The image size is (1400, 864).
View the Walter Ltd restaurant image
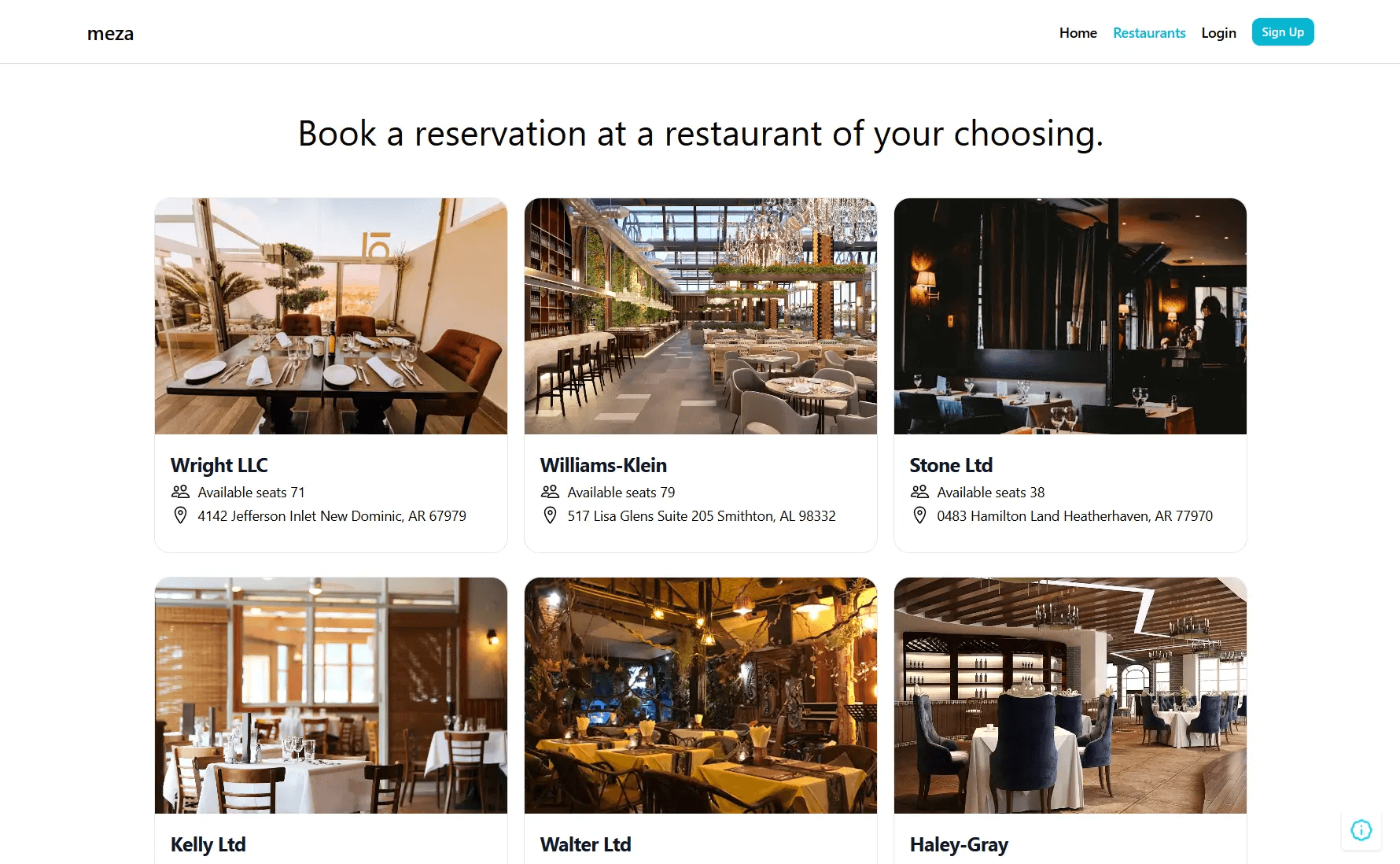[x=701, y=696]
